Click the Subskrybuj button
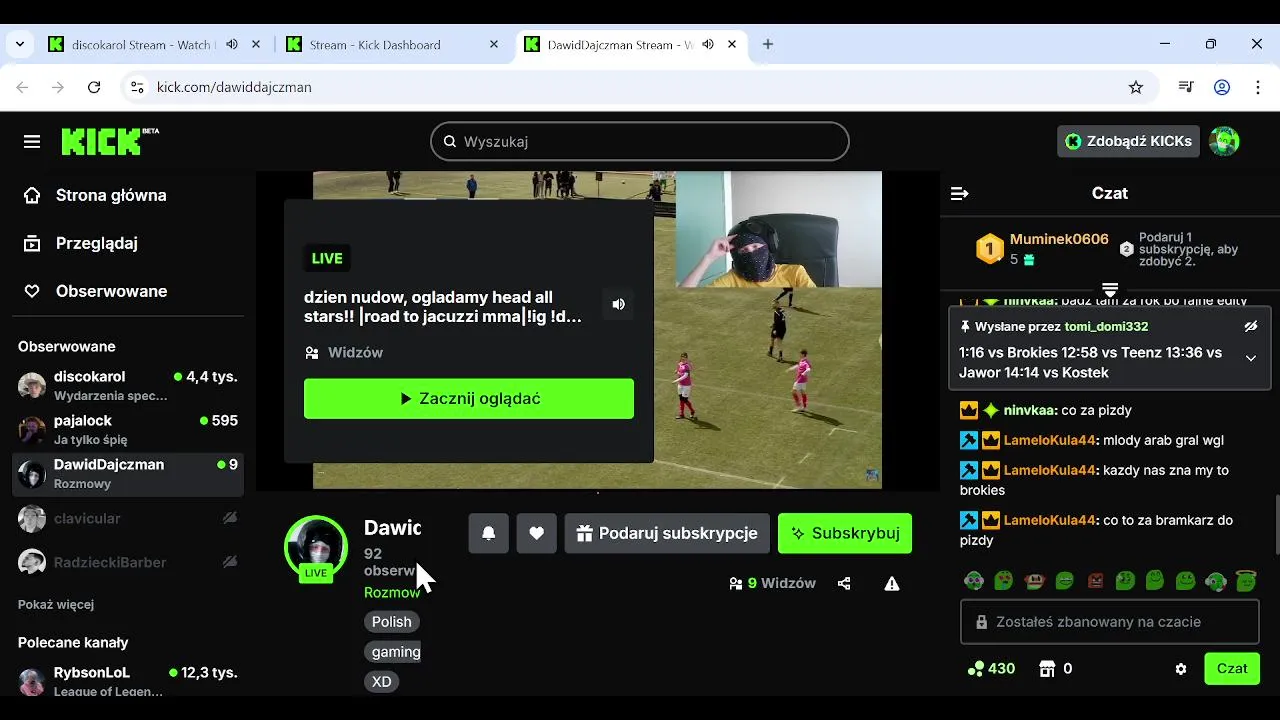The image size is (1280, 720). point(845,533)
